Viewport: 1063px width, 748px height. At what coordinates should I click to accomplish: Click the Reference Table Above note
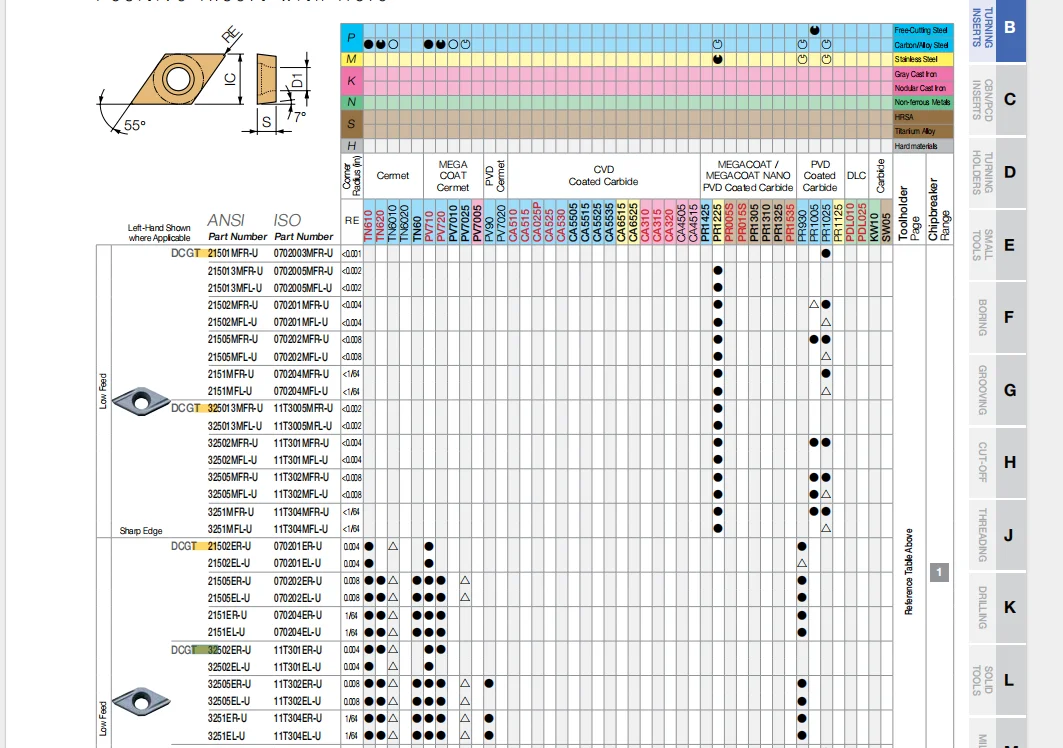coord(908,572)
